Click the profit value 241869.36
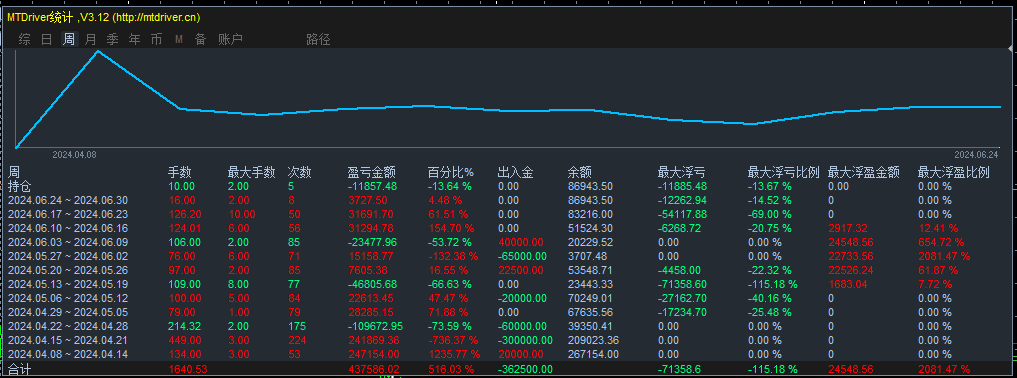This screenshot has width=1017, height=378. click(373, 340)
